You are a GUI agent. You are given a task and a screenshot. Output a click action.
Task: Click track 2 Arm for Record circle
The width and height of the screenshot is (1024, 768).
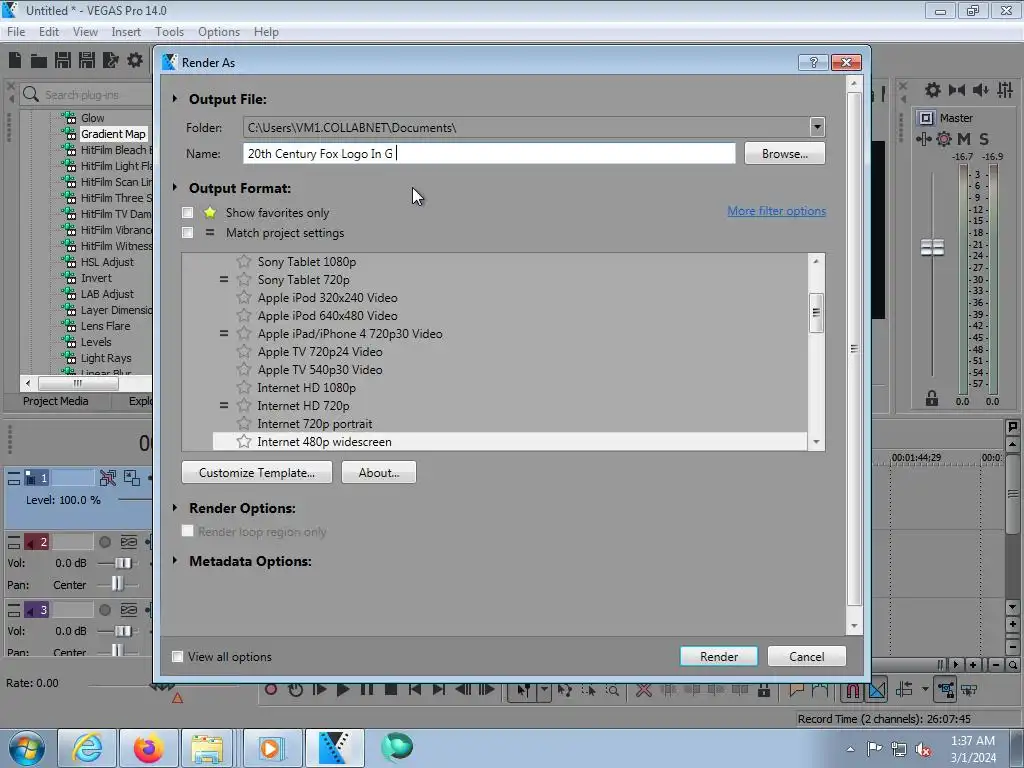[104, 542]
